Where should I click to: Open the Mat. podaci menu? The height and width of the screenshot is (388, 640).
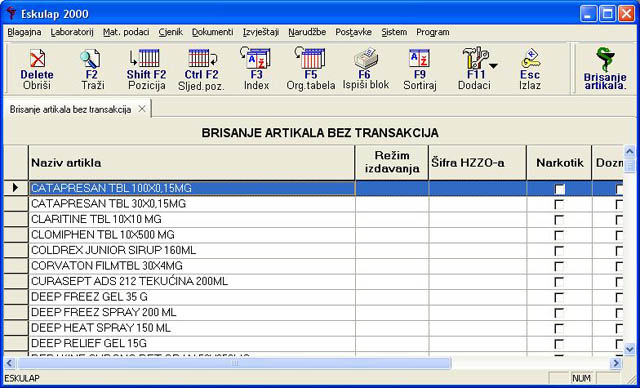coord(126,32)
